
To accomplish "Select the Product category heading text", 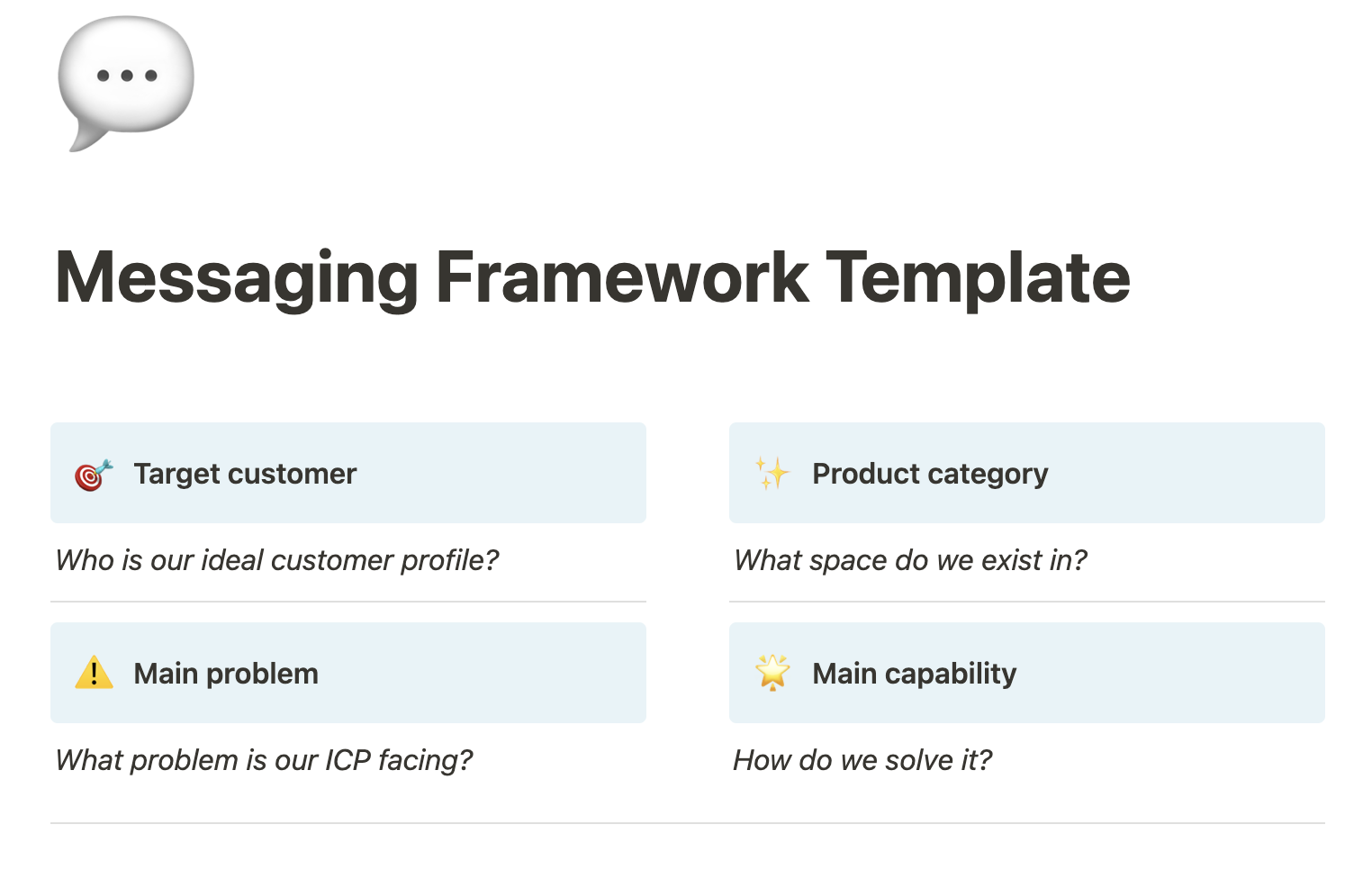I will (930, 474).
